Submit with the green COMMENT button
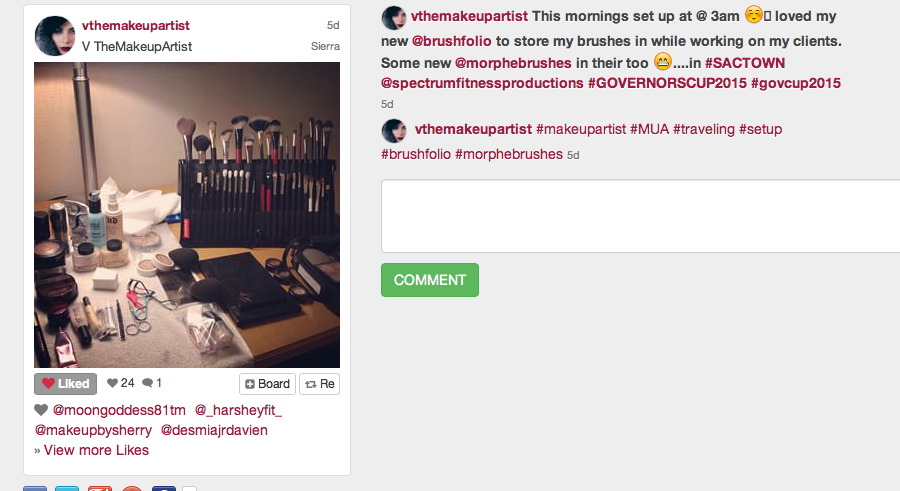The height and width of the screenshot is (491, 900). 430,280
